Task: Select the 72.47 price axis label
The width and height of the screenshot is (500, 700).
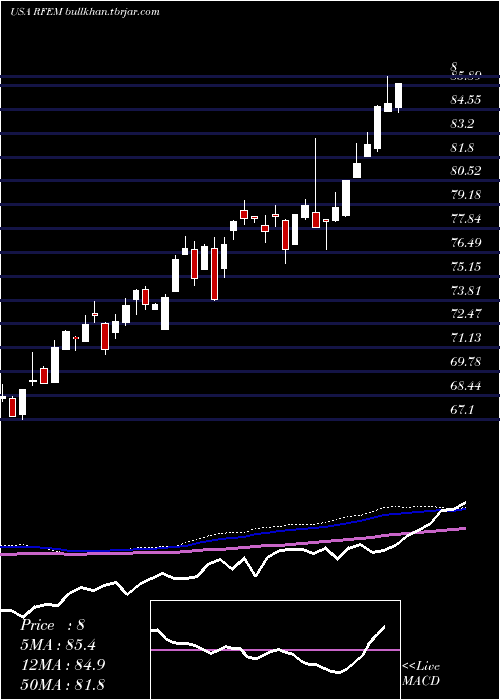Action: pos(466,314)
